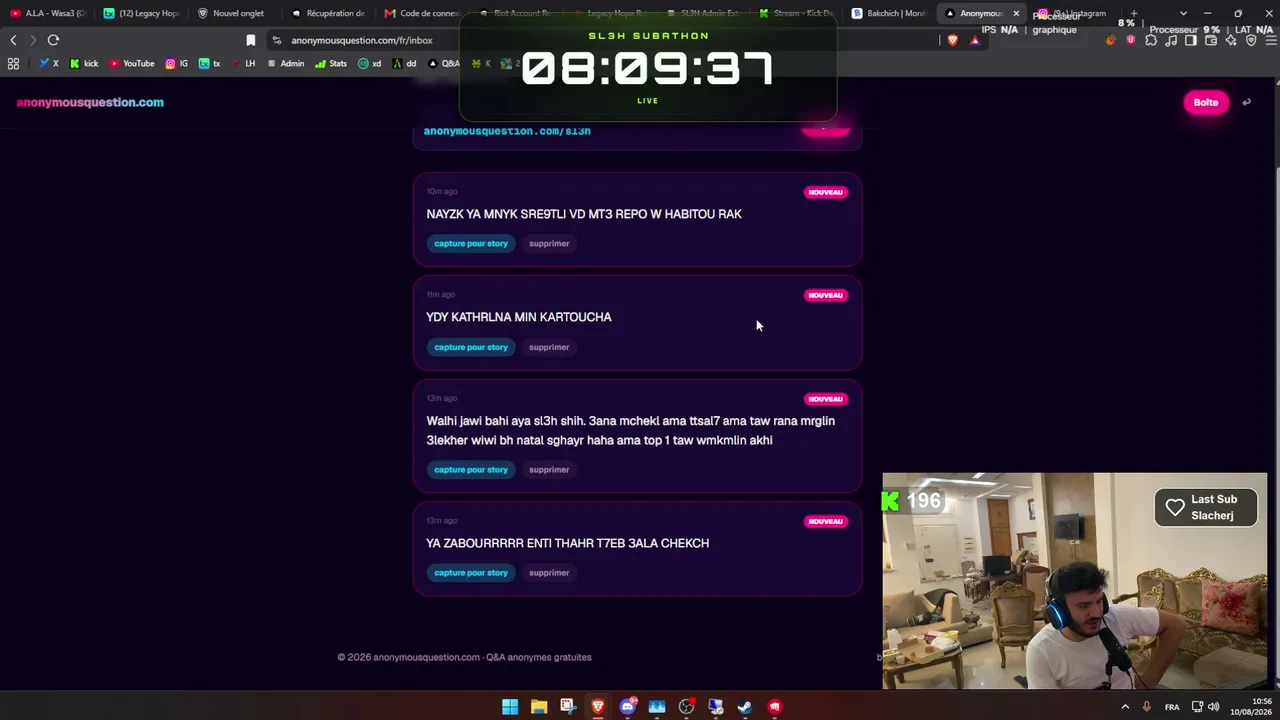Click supprimer on YA ZABOURRRRR message
This screenshot has width=1280, height=720.
549,572
